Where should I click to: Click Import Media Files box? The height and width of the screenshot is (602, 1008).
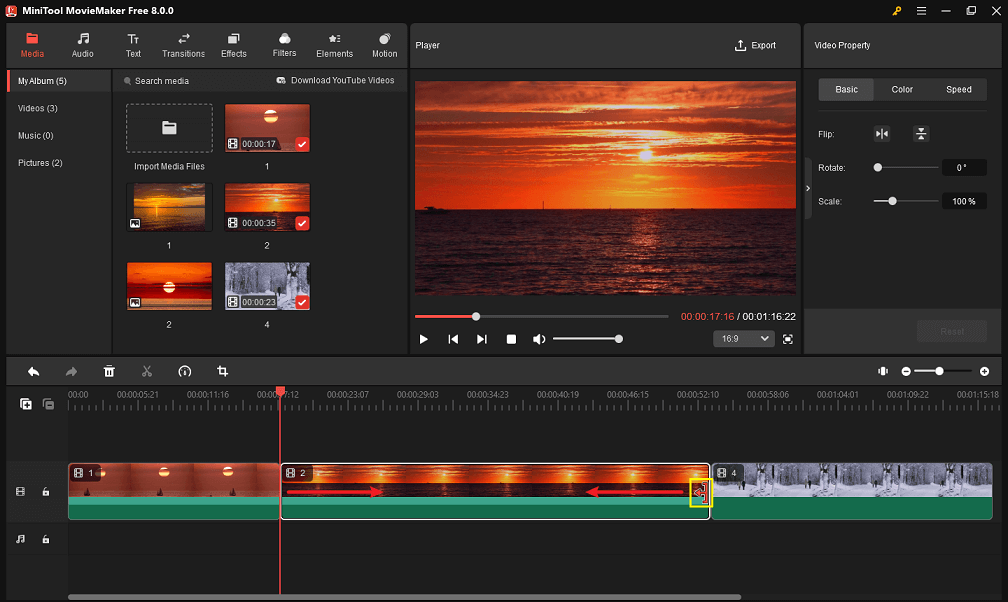point(169,128)
